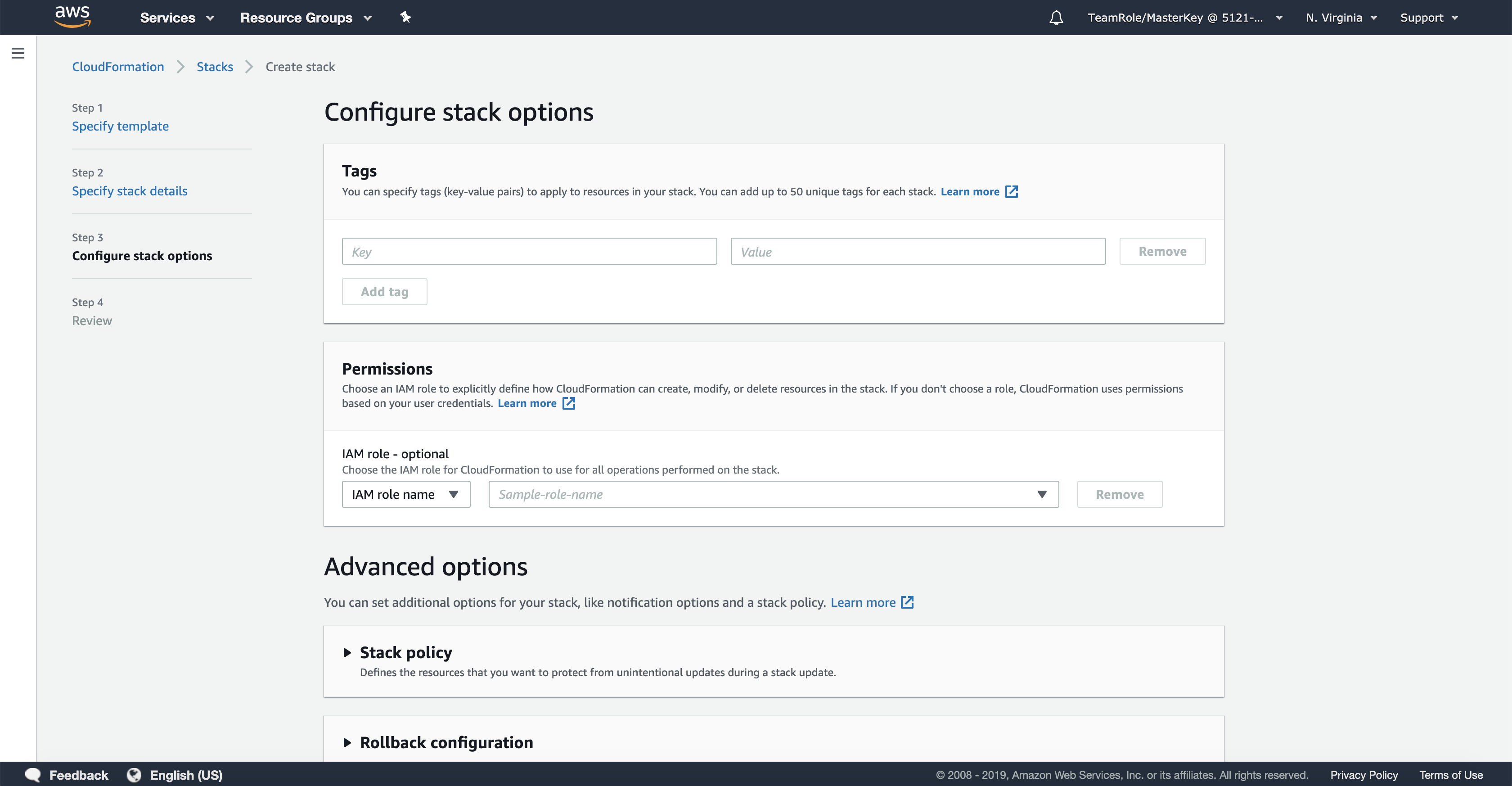Click the pin shortcuts icon in top bar
This screenshot has width=1512, height=786.
405,17
